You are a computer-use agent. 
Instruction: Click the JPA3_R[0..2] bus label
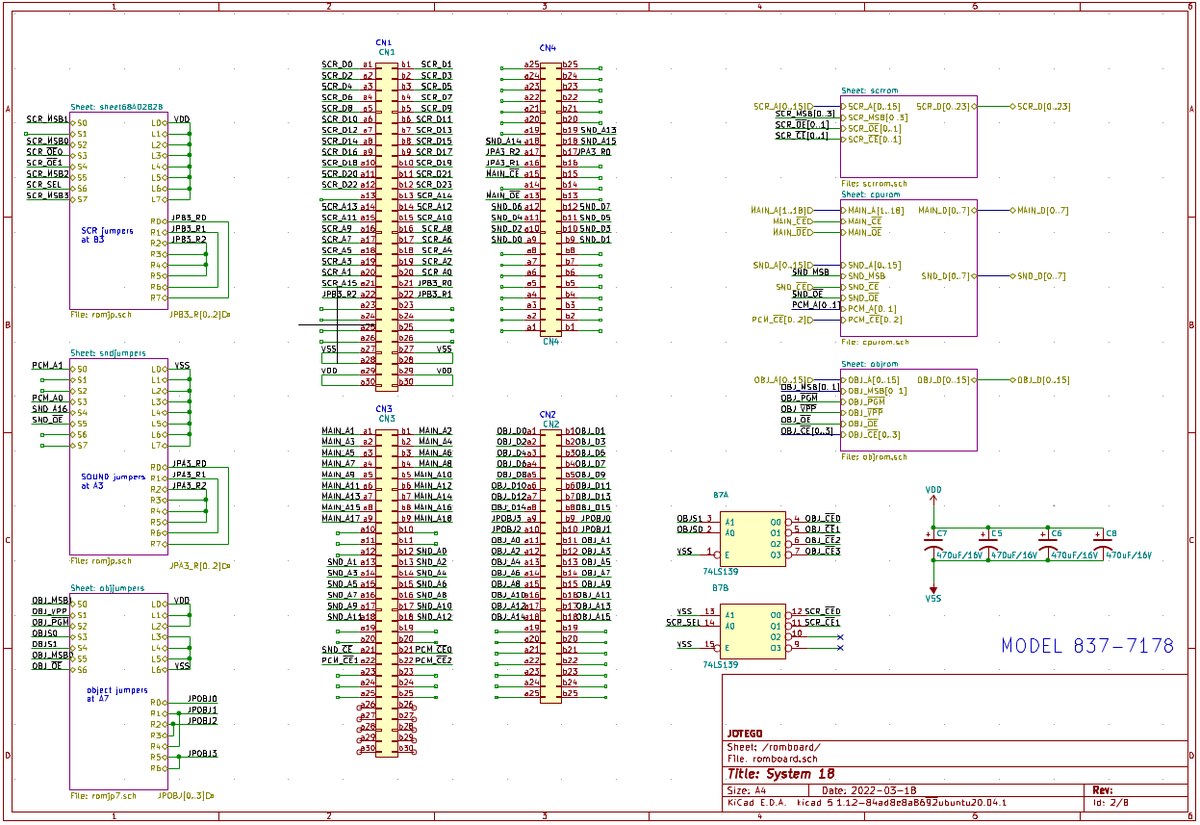click(199, 566)
